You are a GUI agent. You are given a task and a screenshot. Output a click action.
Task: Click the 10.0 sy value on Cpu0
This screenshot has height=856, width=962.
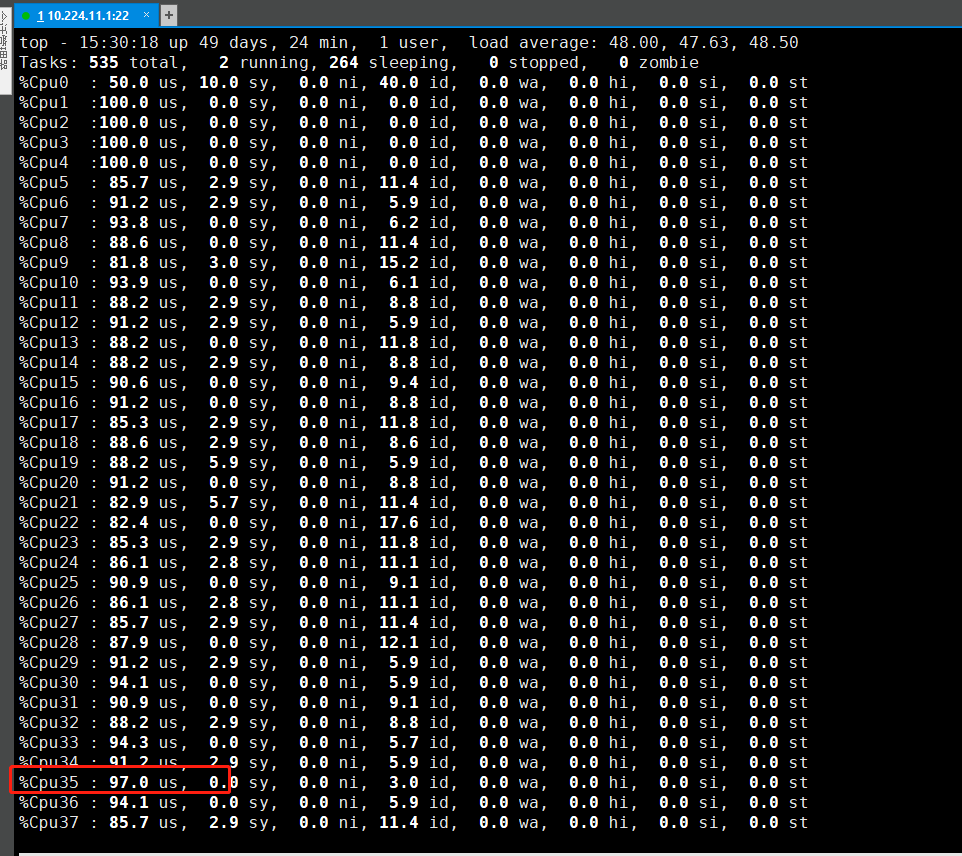coord(219,83)
